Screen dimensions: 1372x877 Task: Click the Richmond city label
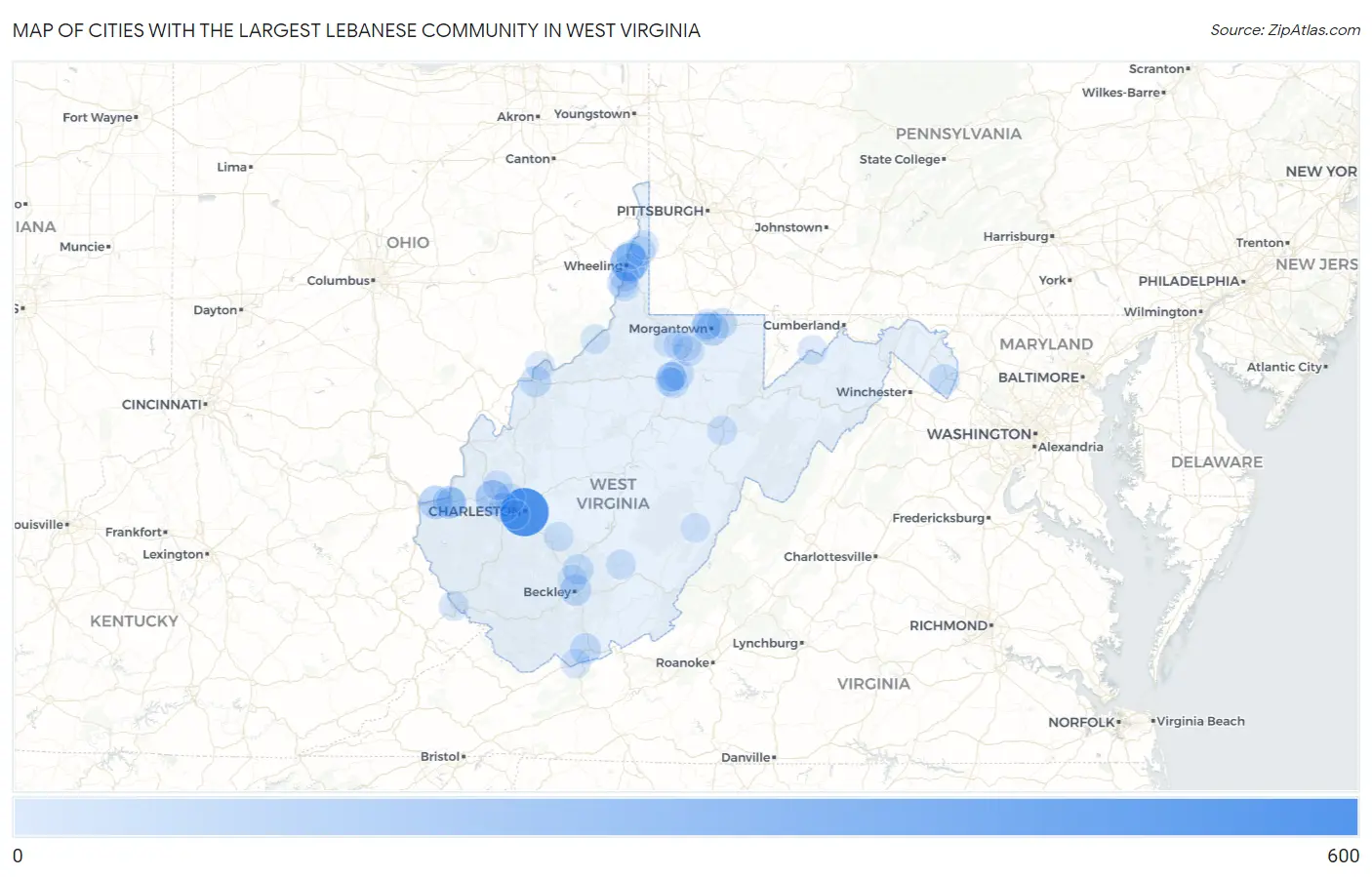[948, 625]
